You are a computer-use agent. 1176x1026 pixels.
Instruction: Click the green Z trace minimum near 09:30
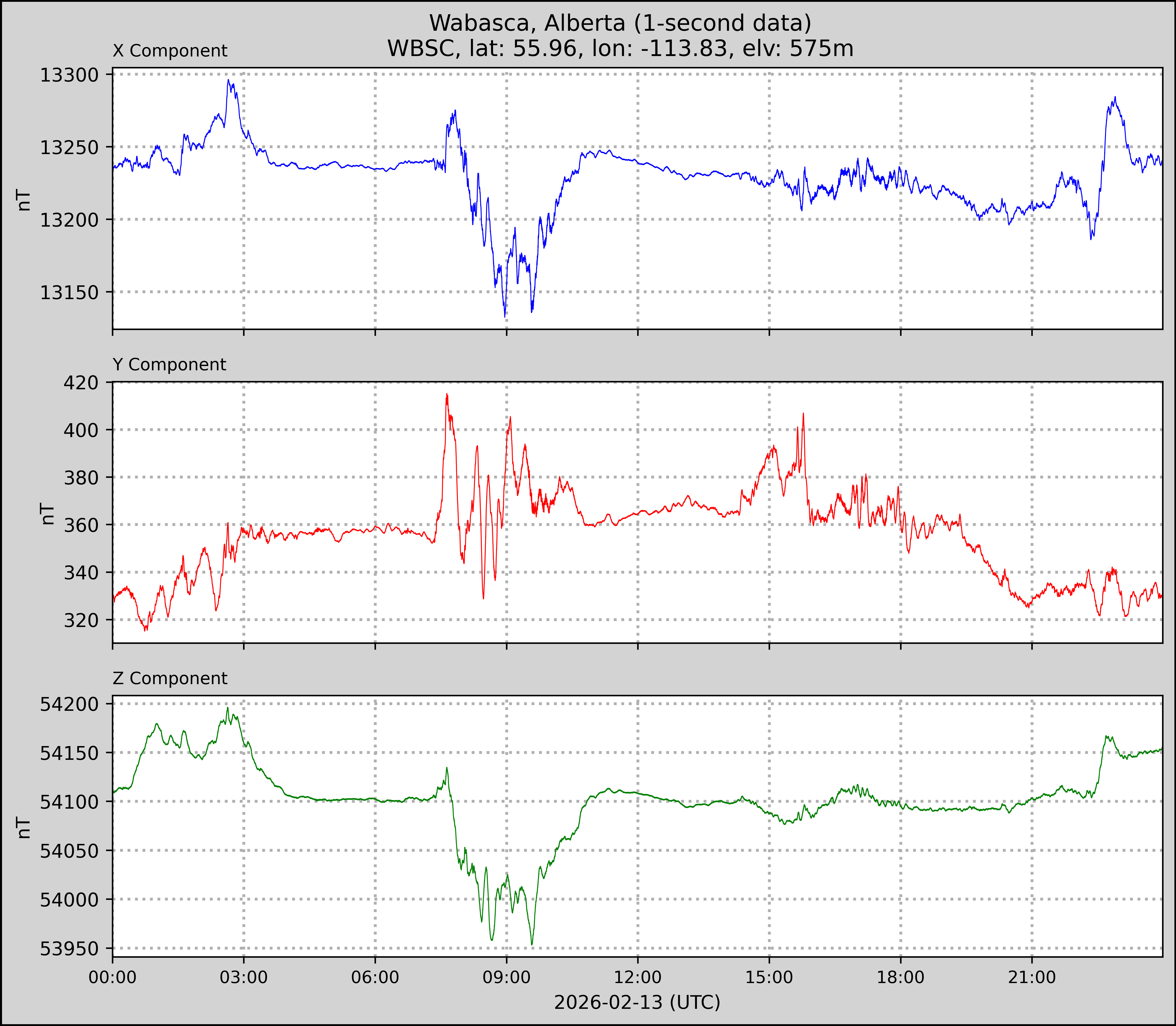(x=532, y=945)
